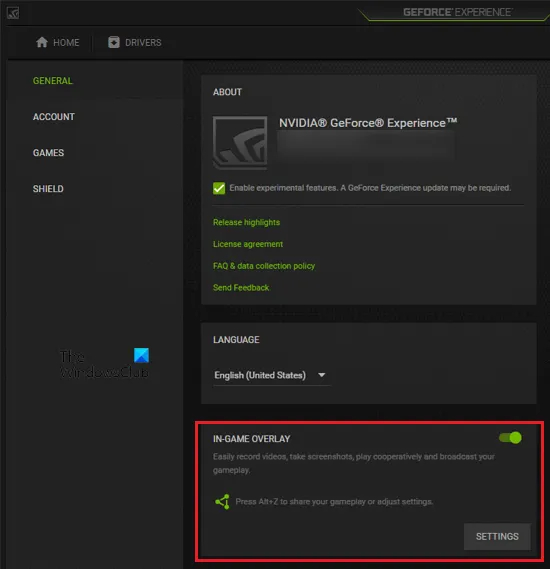Image resolution: width=550 pixels, height=569 pixels.
Task: Click the Drivers download icon
Action: coord(114,42)
